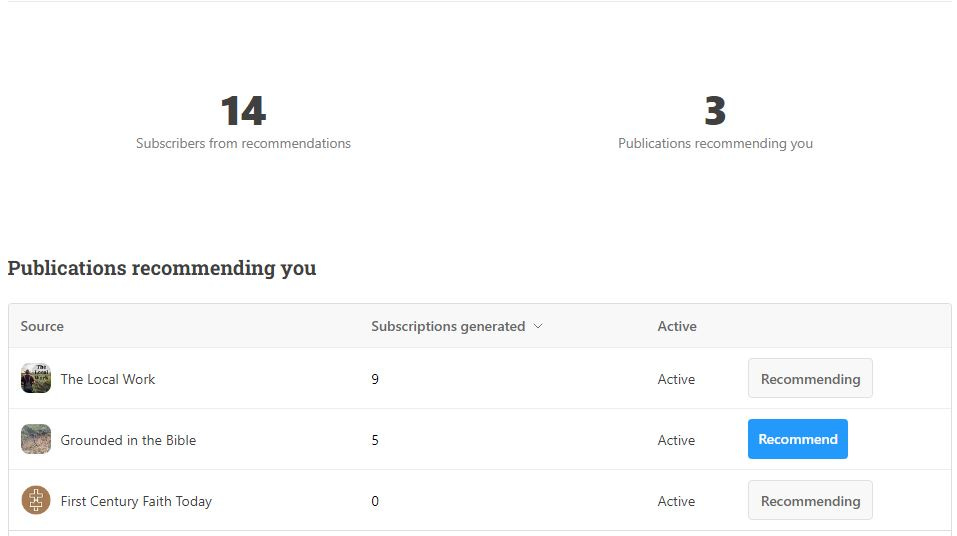This screenshot has width=957, height=536.
Task: Click Subscribers from recommendations label
Action: (x=244, y=143)
